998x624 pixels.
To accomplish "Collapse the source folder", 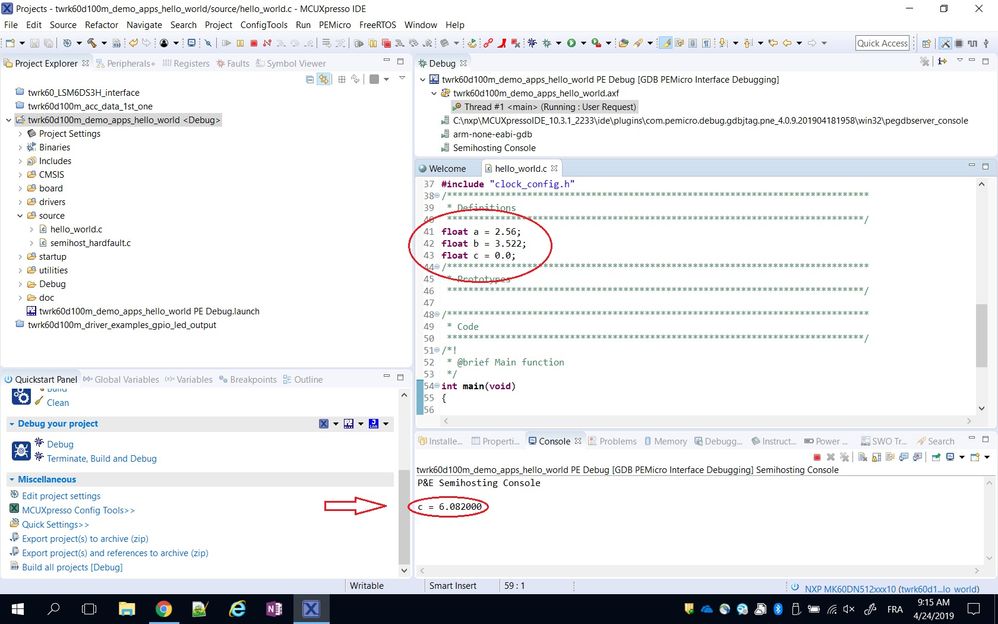I will [x=20, y=216].
